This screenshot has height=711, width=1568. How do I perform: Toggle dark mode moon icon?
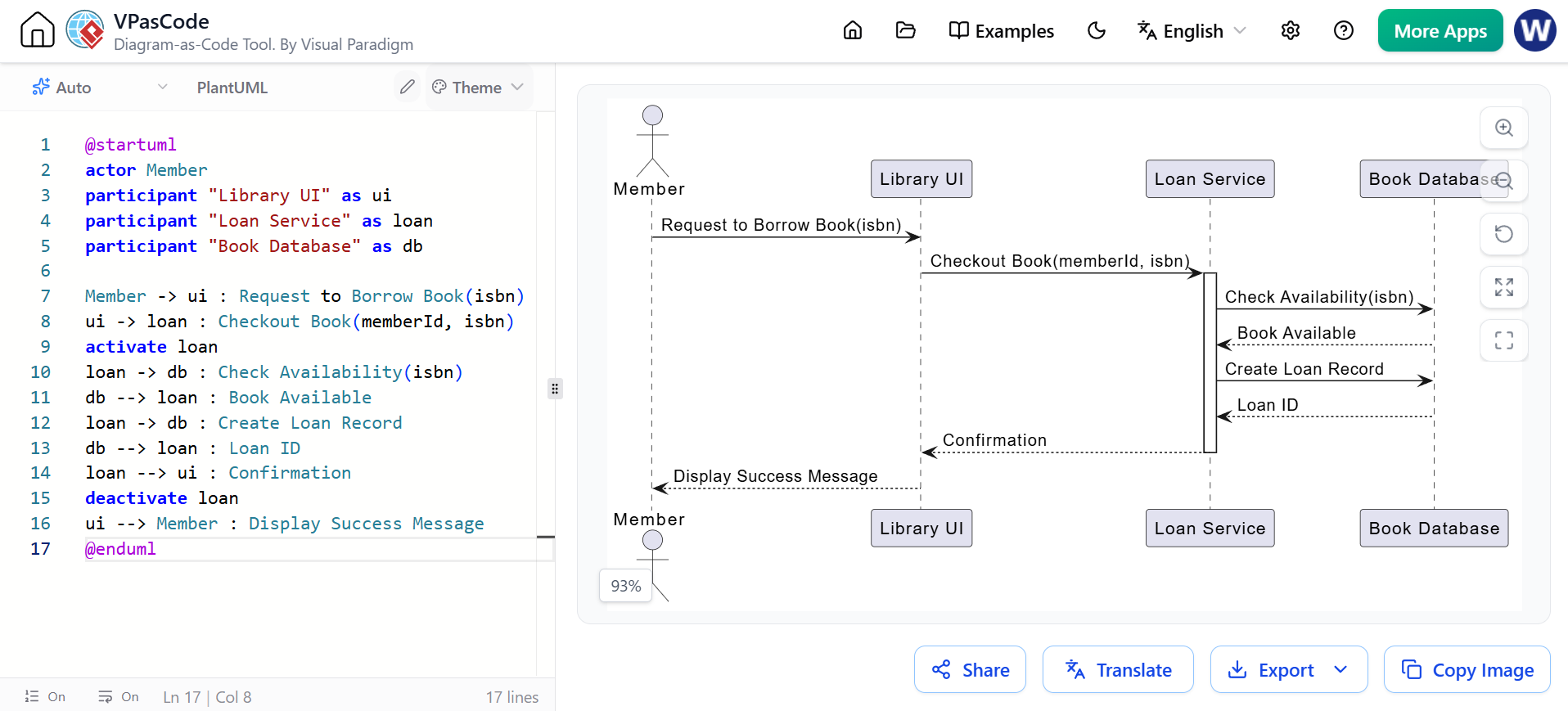click(x=1097, y=30)
